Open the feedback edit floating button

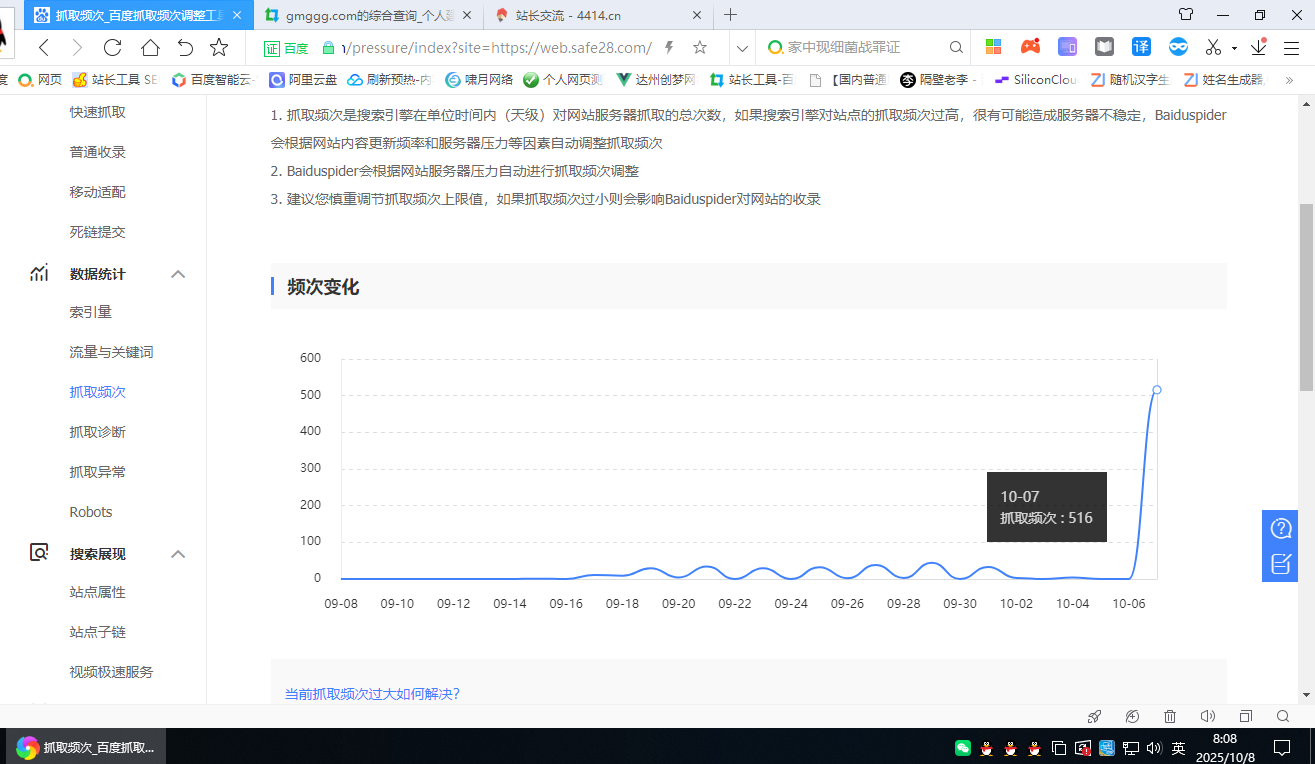1280,564
